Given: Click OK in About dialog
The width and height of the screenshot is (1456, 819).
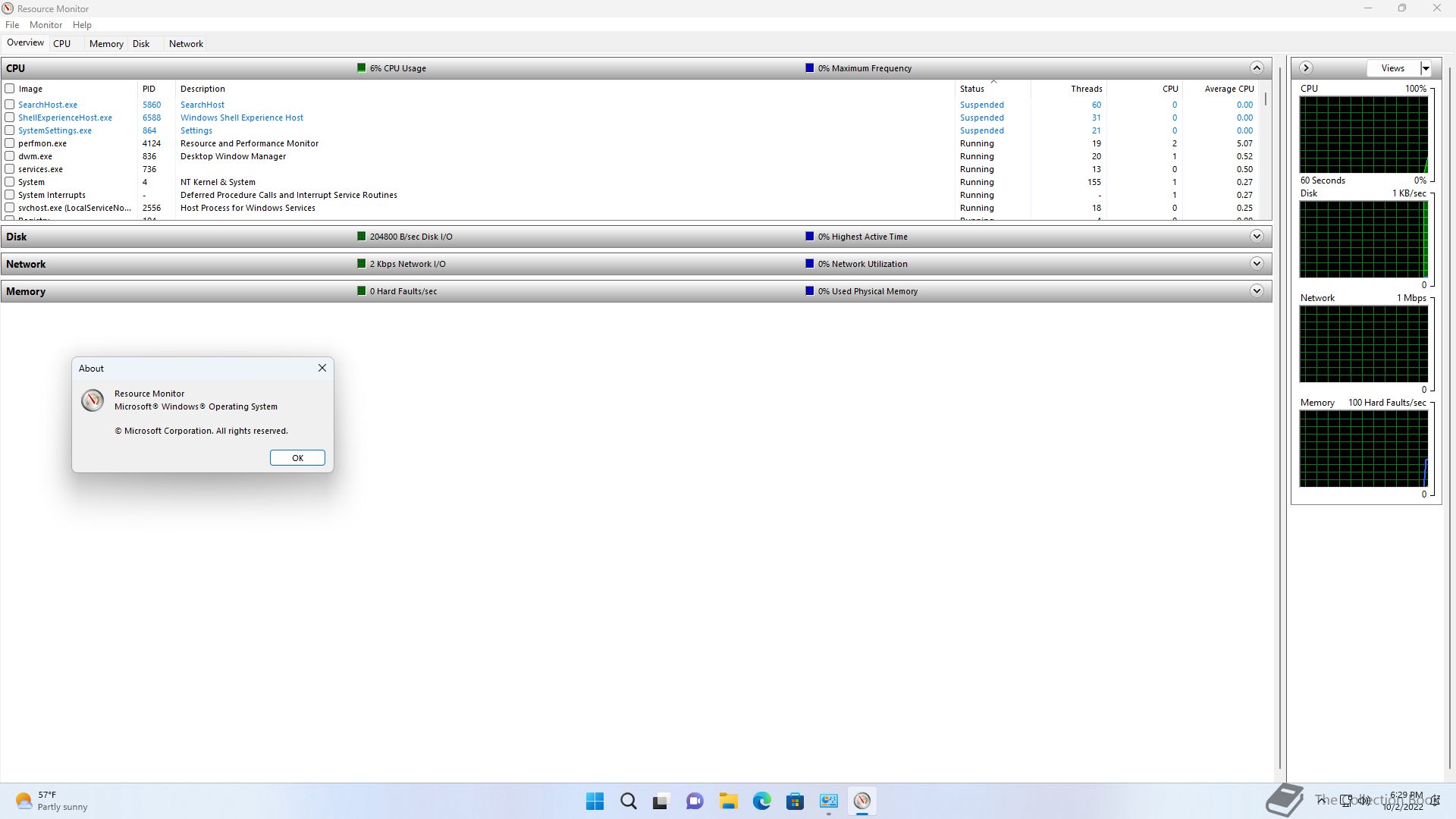Looking at the screenshot, I should coord(297,458).
